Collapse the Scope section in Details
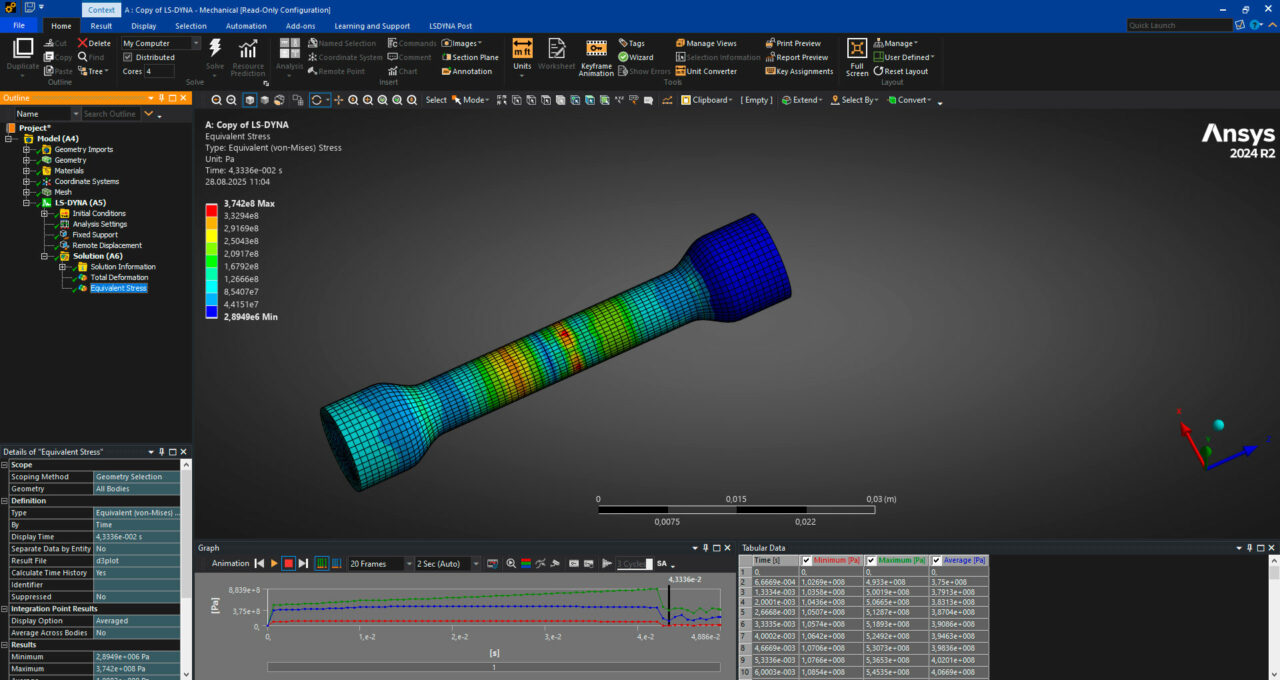 [4, 465]
